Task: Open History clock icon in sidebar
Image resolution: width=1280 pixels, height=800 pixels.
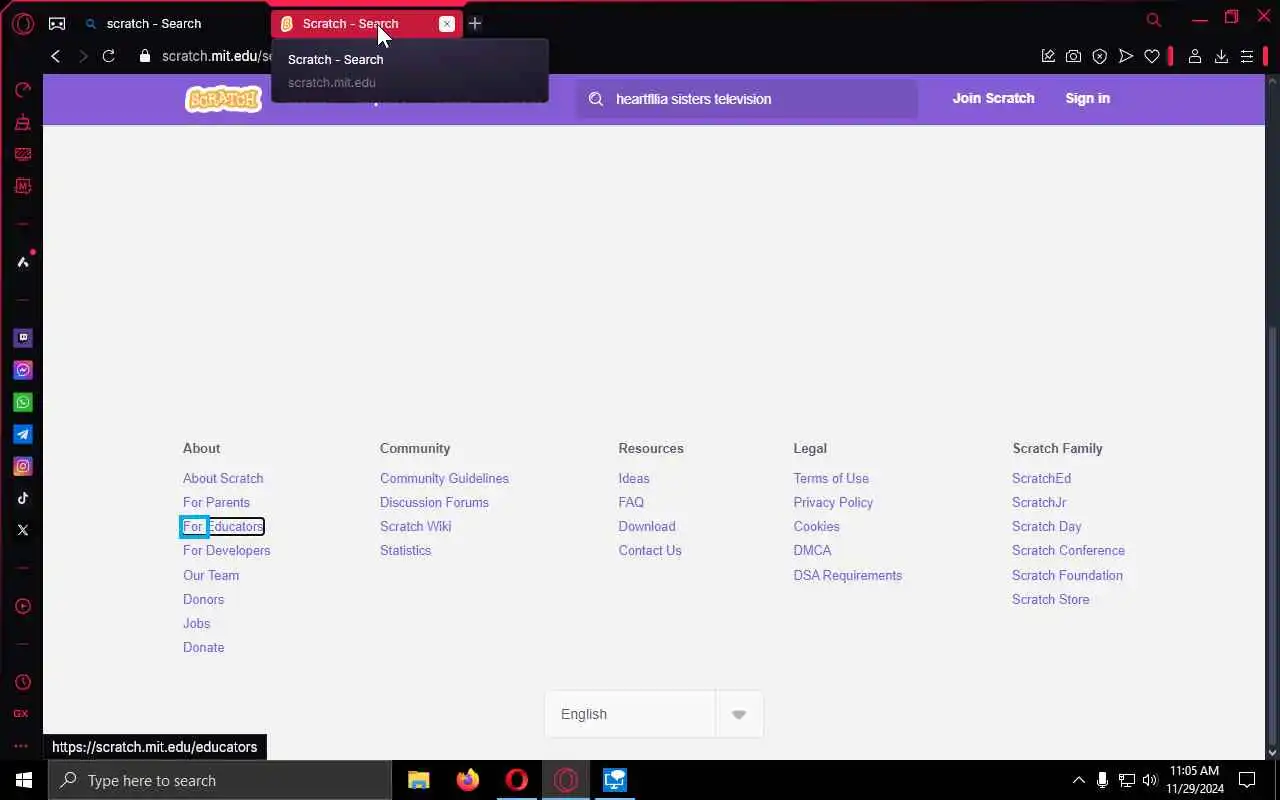Action: [x=22, y=682]
